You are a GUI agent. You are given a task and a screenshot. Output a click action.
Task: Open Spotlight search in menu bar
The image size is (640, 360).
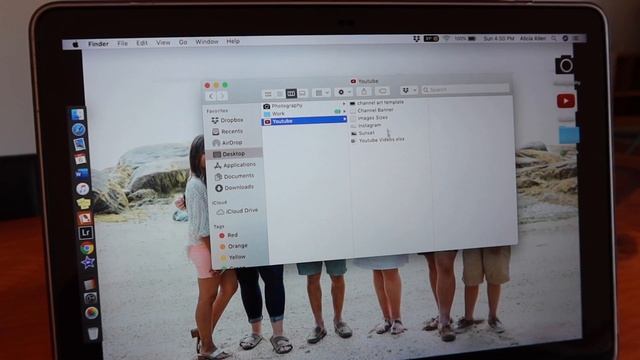(x=553, y=38)
